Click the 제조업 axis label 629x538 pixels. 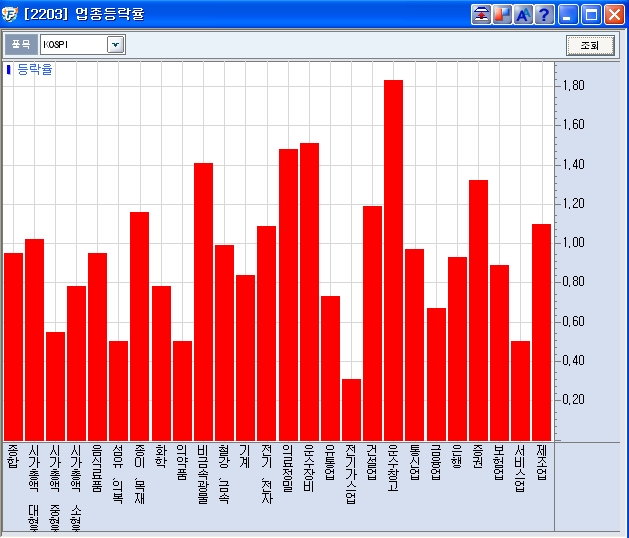point(541,462)
